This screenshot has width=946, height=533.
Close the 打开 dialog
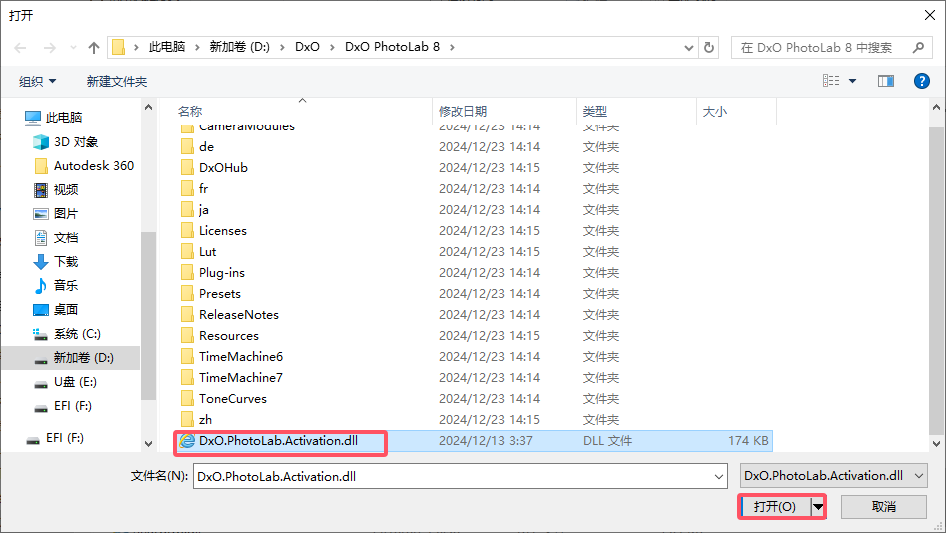930,15
